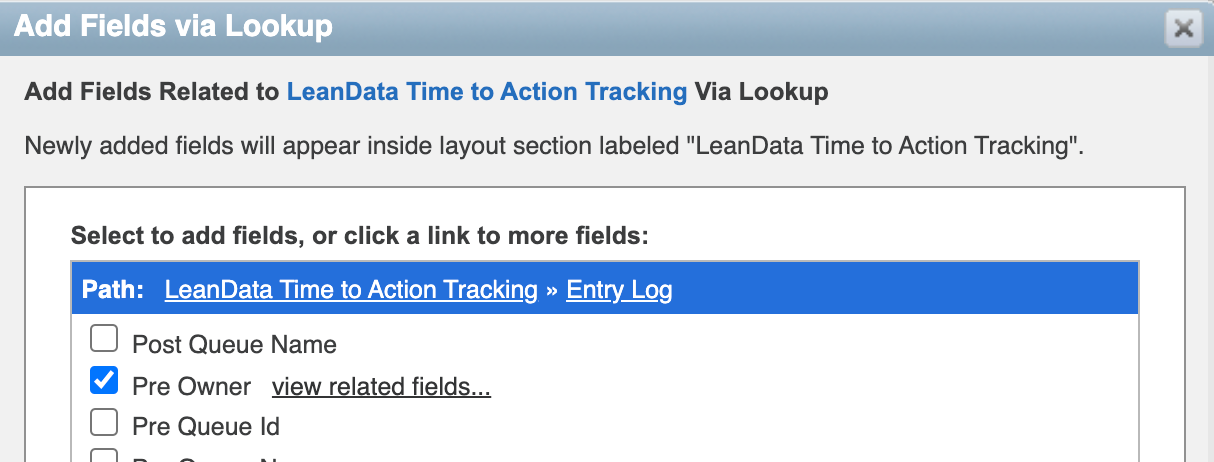Viewport: 1214px width, 462px height.
Task: Click the » separator in the path breadcrumb
Action: tap(552, 290)
